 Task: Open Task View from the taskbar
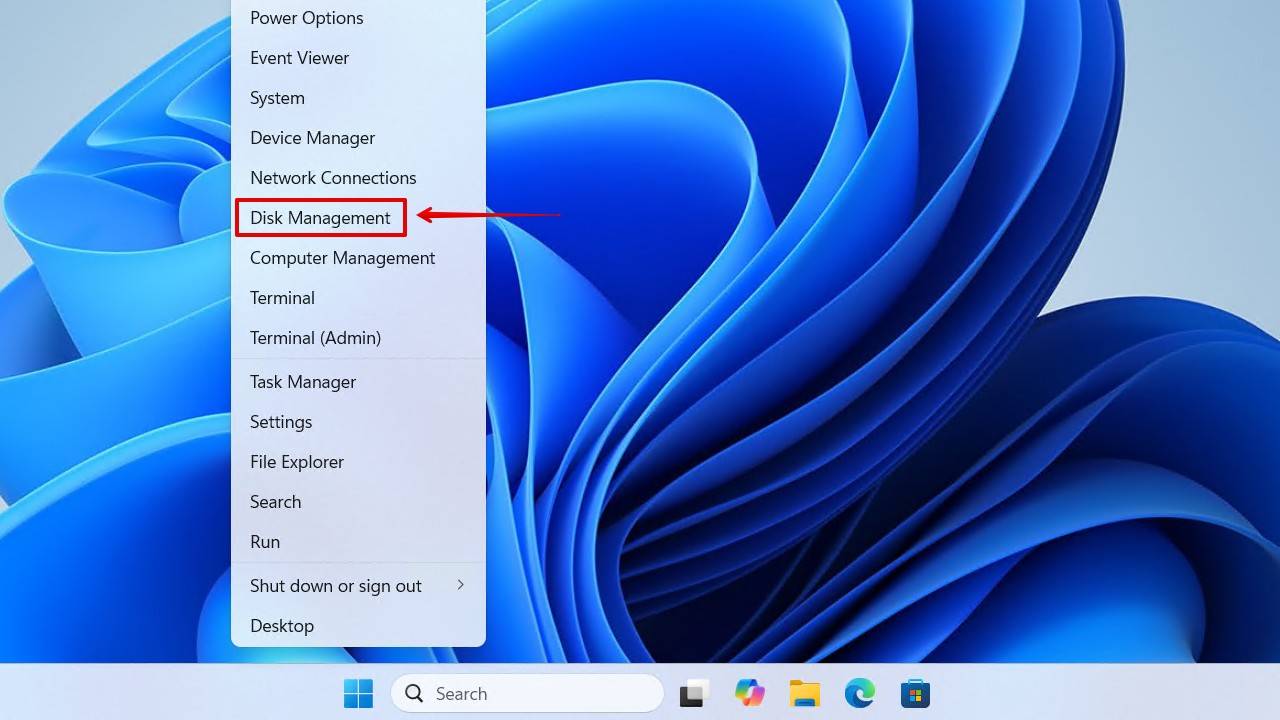pyautogui.click(x=693, y=693)
